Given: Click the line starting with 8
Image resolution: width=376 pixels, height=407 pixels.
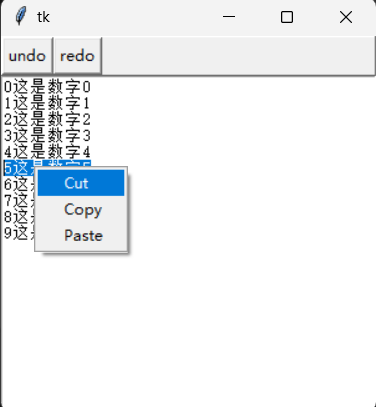Looking at the screenshot, I should tap(19, 217).
